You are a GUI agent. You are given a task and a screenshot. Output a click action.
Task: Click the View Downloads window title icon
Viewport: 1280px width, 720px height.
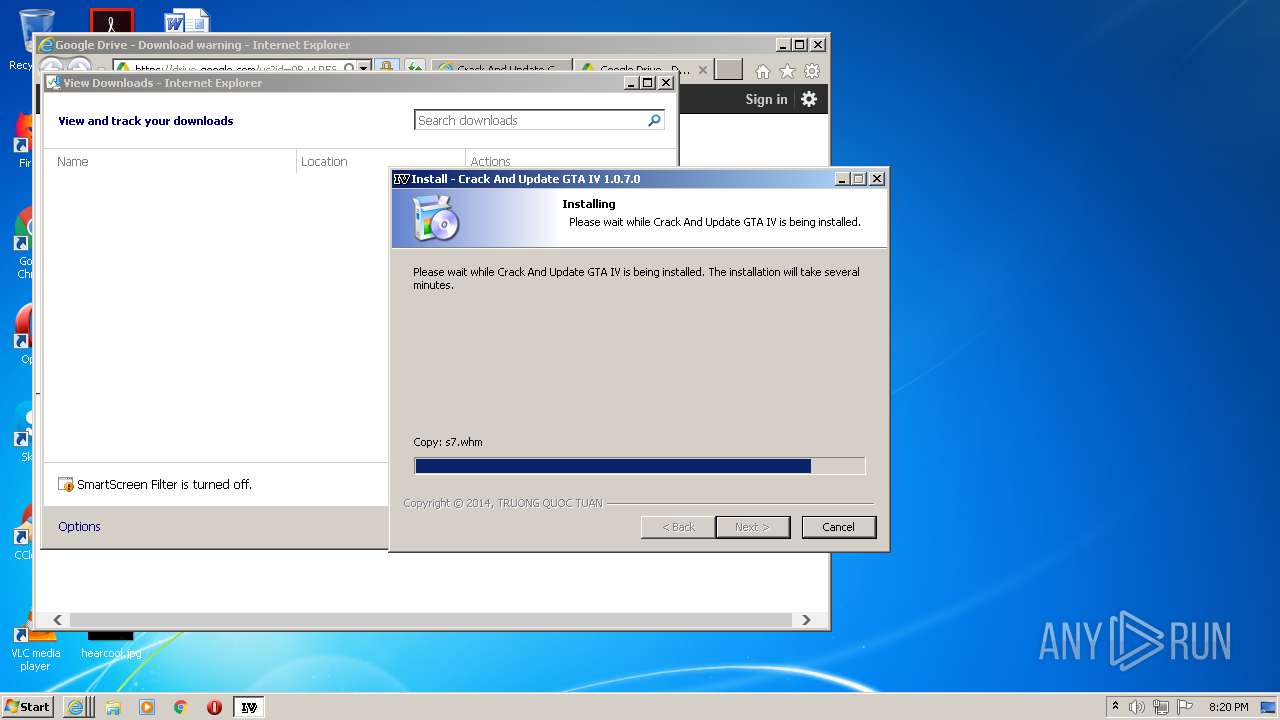click(53, 83)
